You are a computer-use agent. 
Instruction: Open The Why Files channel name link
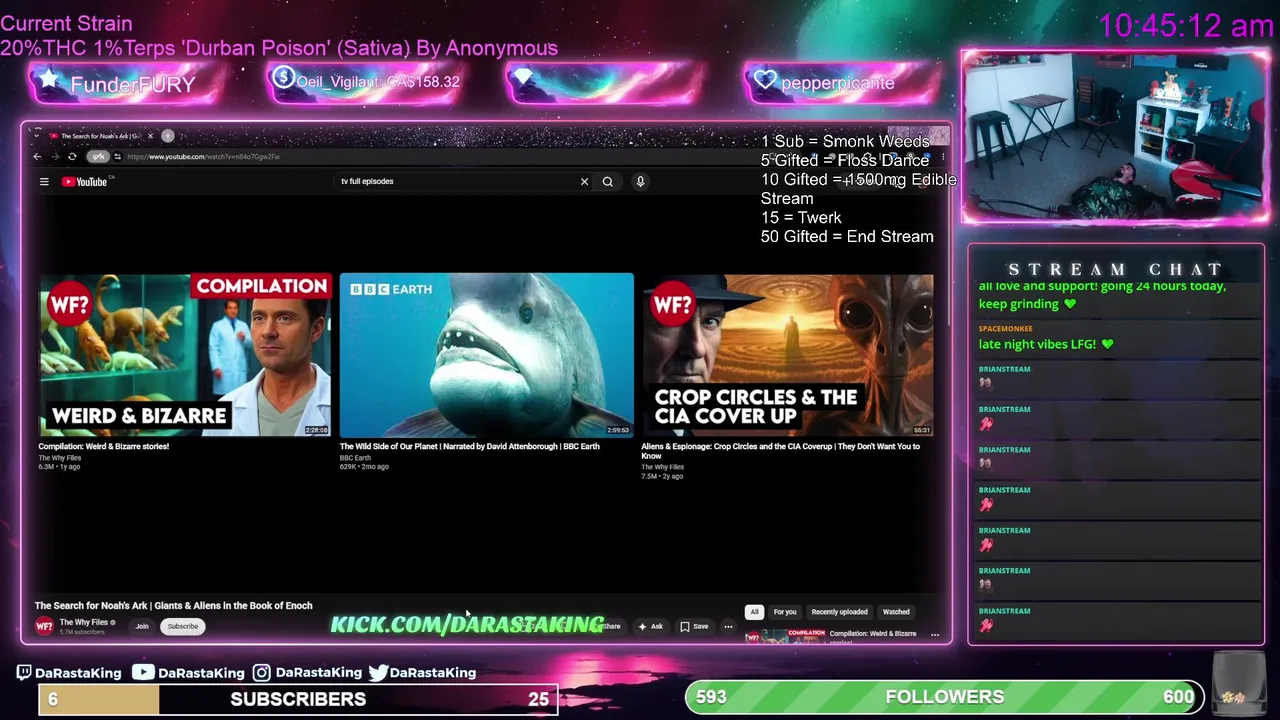click(84, 622)
